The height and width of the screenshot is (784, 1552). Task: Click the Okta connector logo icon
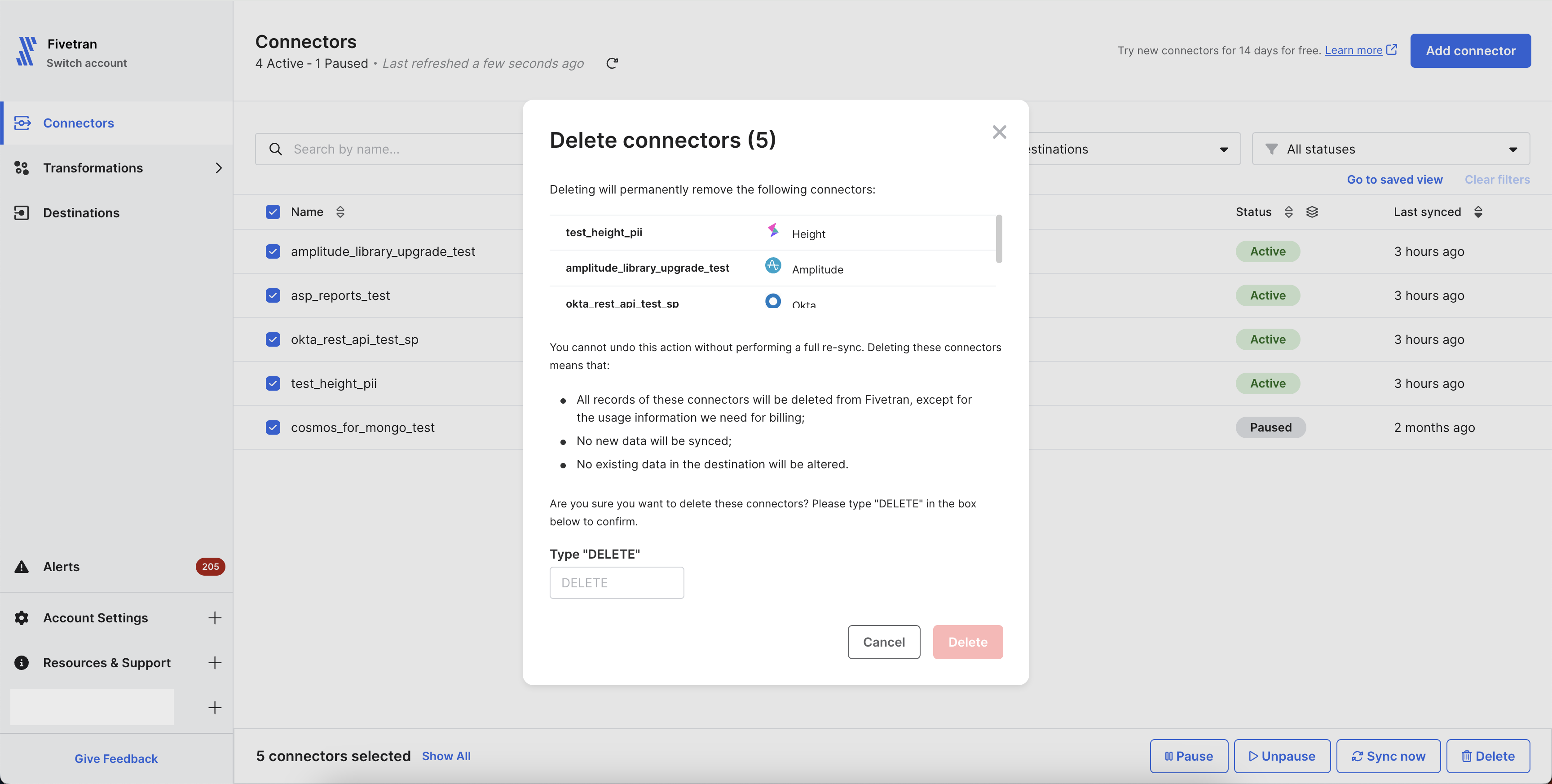point(773,300)
